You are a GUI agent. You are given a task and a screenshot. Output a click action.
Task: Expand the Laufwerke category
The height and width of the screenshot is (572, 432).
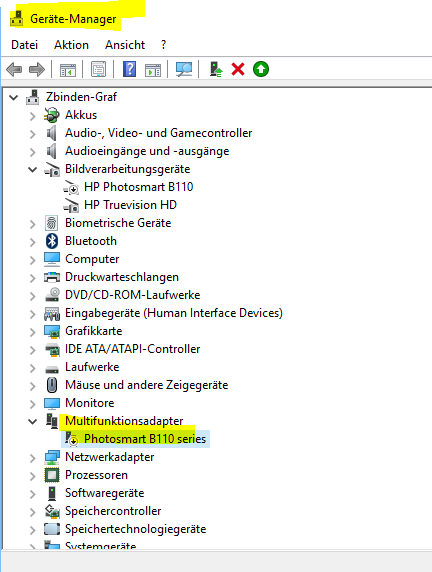click(x=32, y=368)
